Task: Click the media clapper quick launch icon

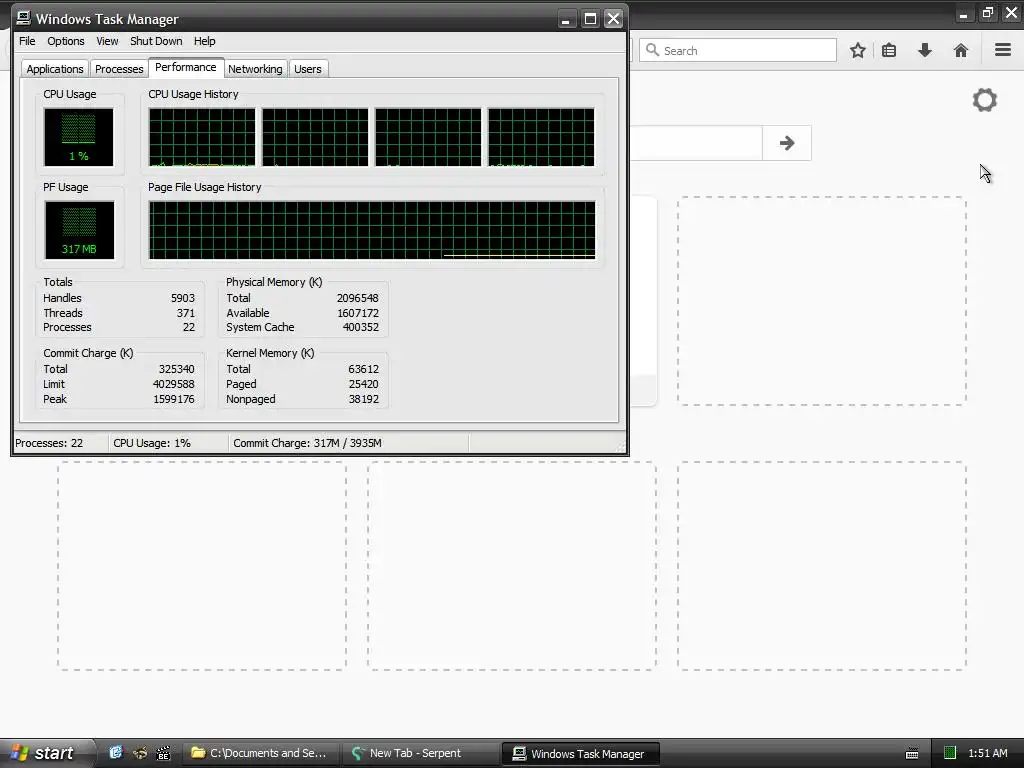Action: coord(163,753)
